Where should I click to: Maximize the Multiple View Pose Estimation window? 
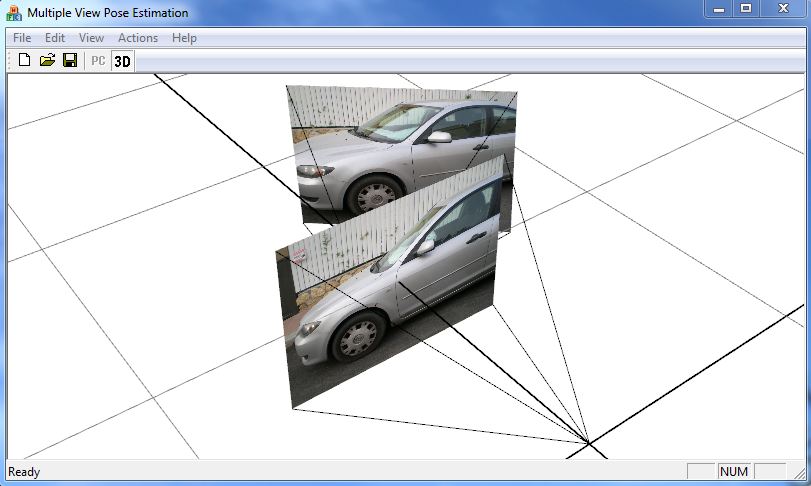(745, 9)
